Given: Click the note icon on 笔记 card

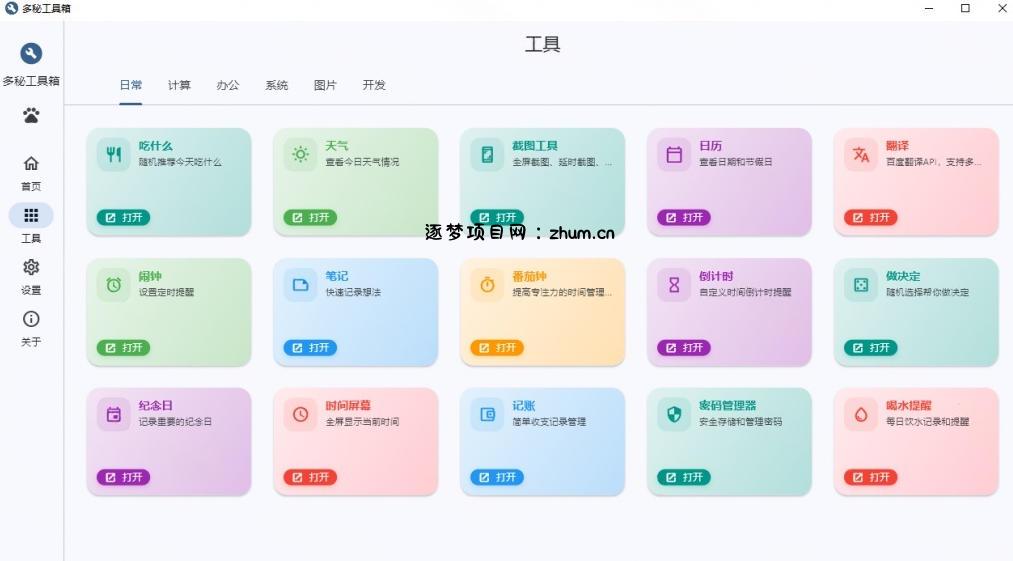Looking at the screenshot, I should (300, 285).
